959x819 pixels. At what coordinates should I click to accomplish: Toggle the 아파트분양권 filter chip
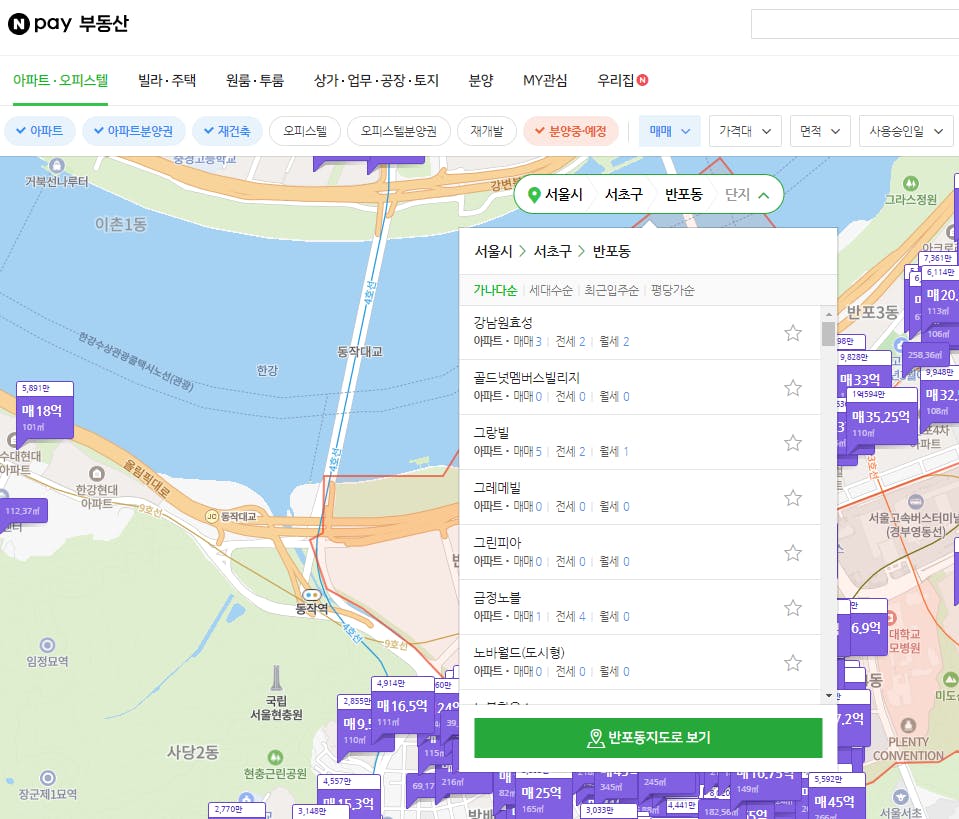click(134, 131)
